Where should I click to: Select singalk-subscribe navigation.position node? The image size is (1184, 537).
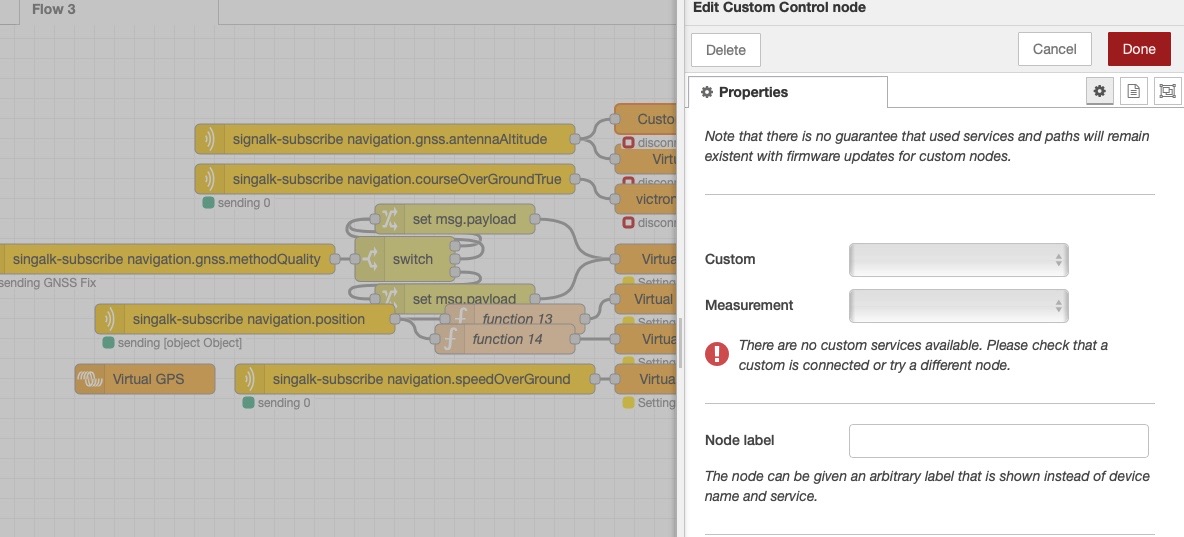click(244, 319)
